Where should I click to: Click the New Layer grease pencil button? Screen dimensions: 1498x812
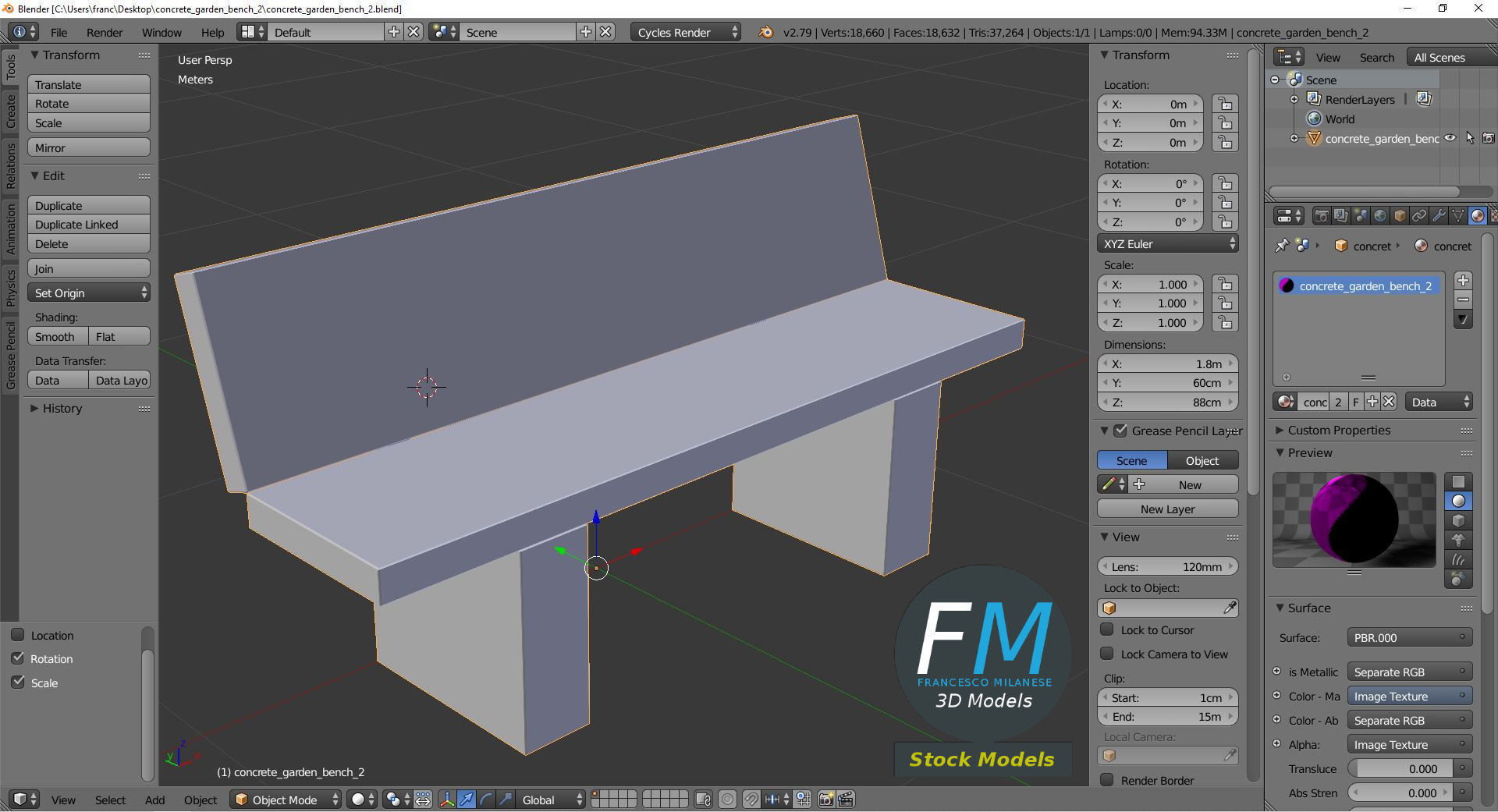pos(1167,509)
